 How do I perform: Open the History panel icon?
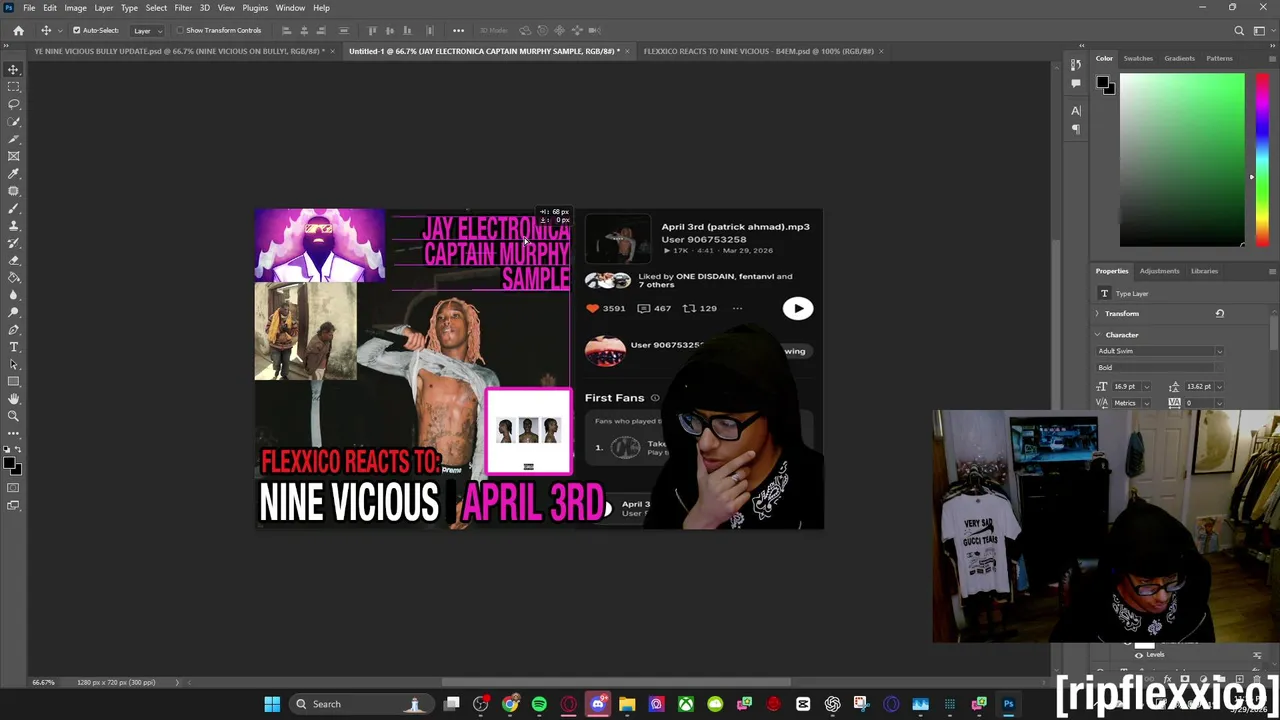click(x=1076, y=65)
